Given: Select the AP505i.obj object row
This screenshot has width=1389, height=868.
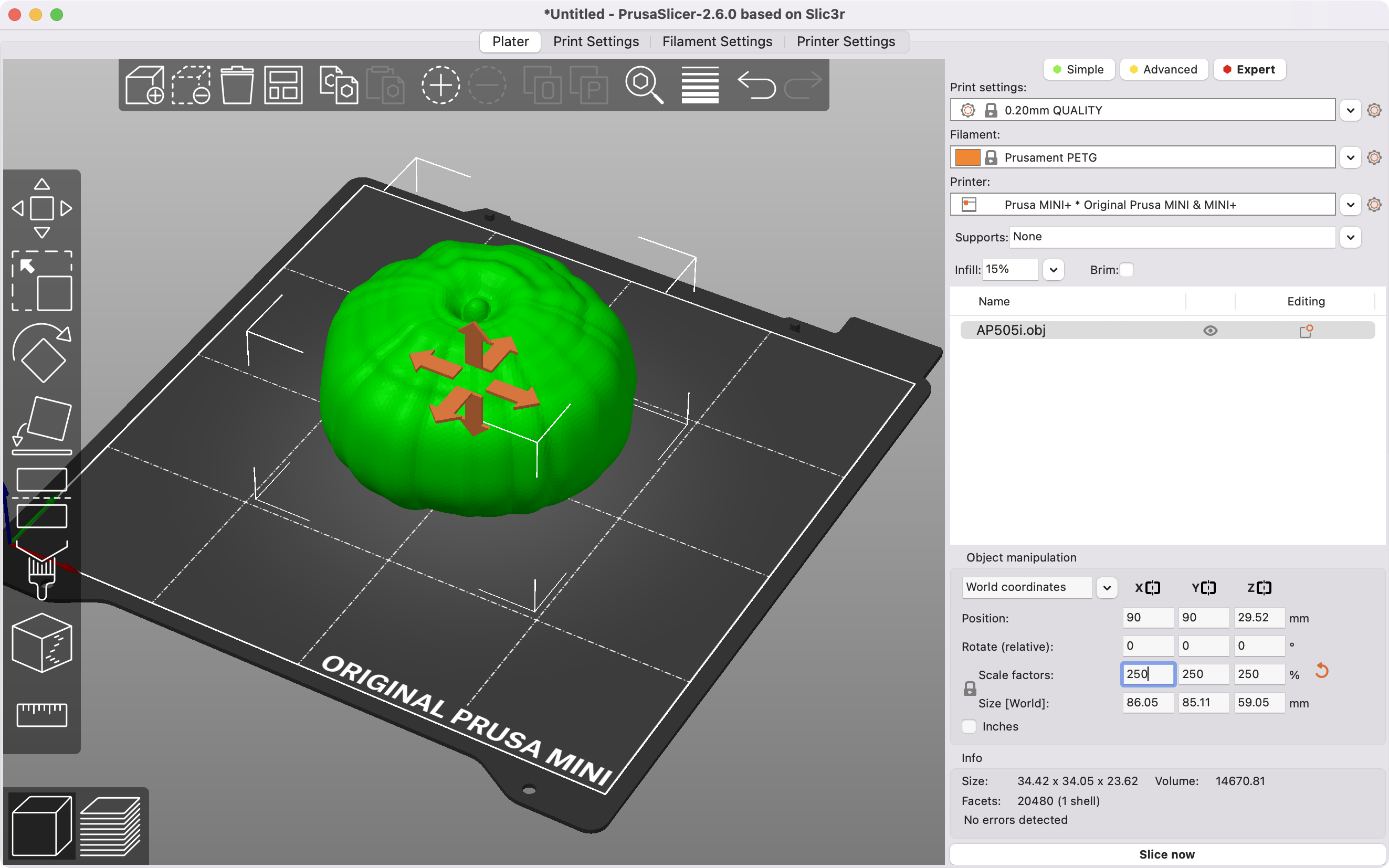Looking at the screenshot, I should (x=1167, y=330).
